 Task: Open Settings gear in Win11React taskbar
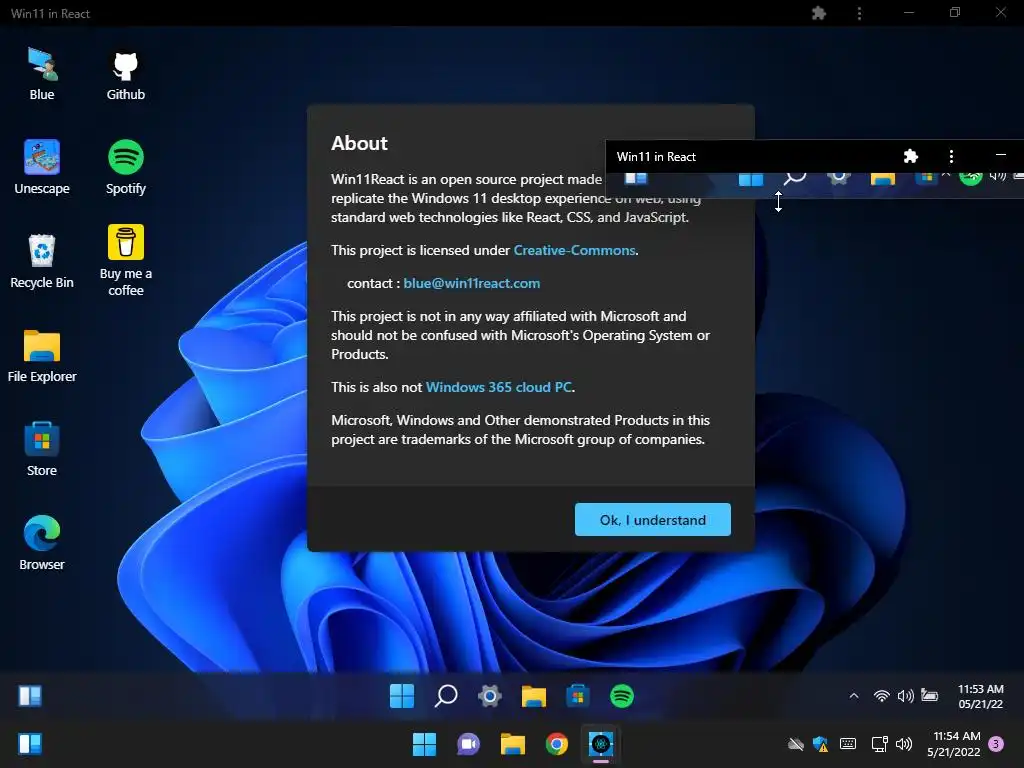[x=490, y=696]
